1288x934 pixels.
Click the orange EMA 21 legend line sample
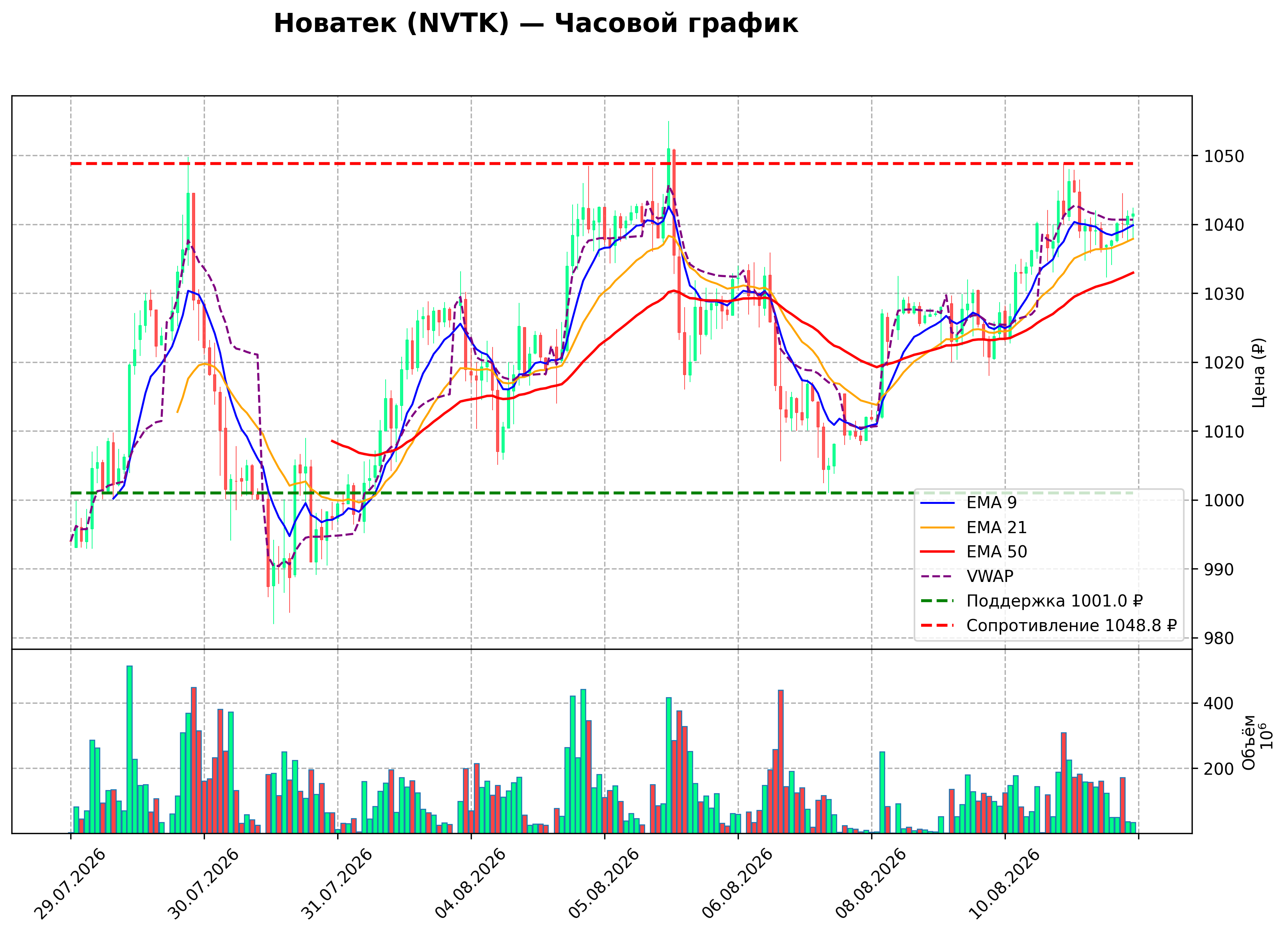click(938, 527)
